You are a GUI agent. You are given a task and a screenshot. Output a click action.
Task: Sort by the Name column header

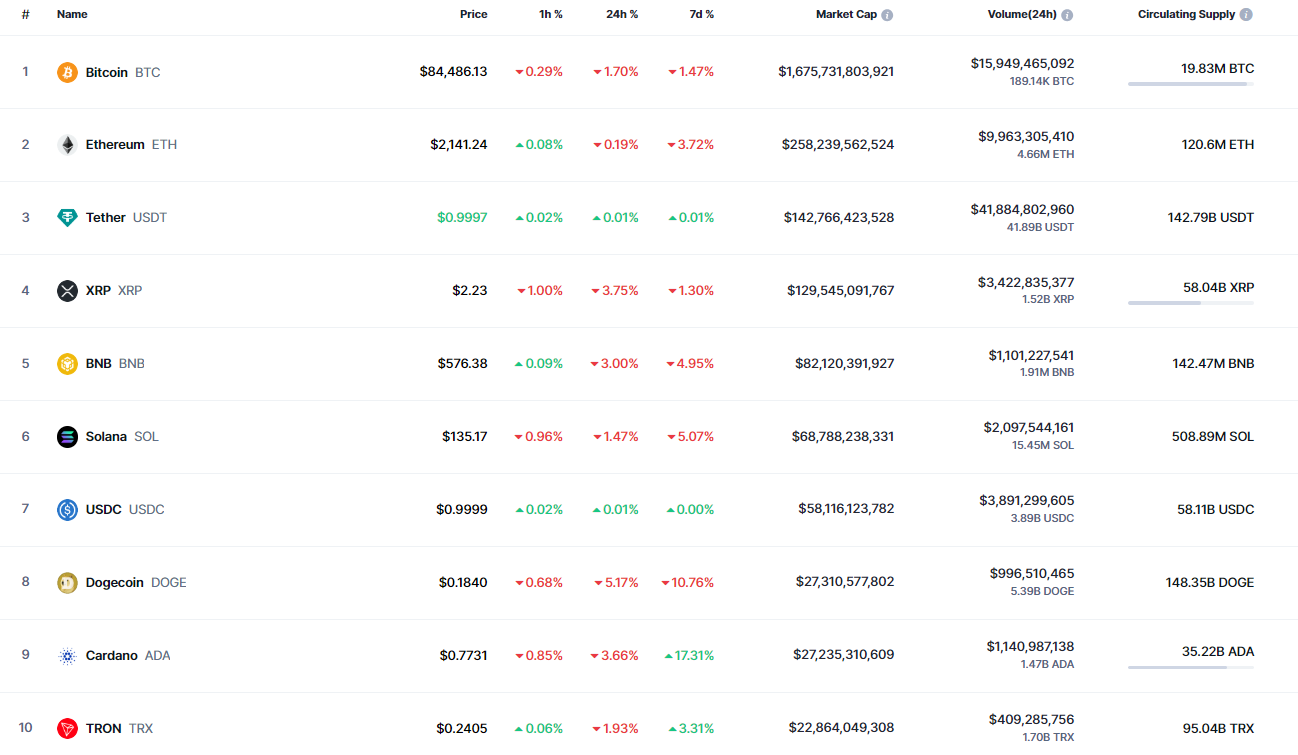click(x=72, y=15)
